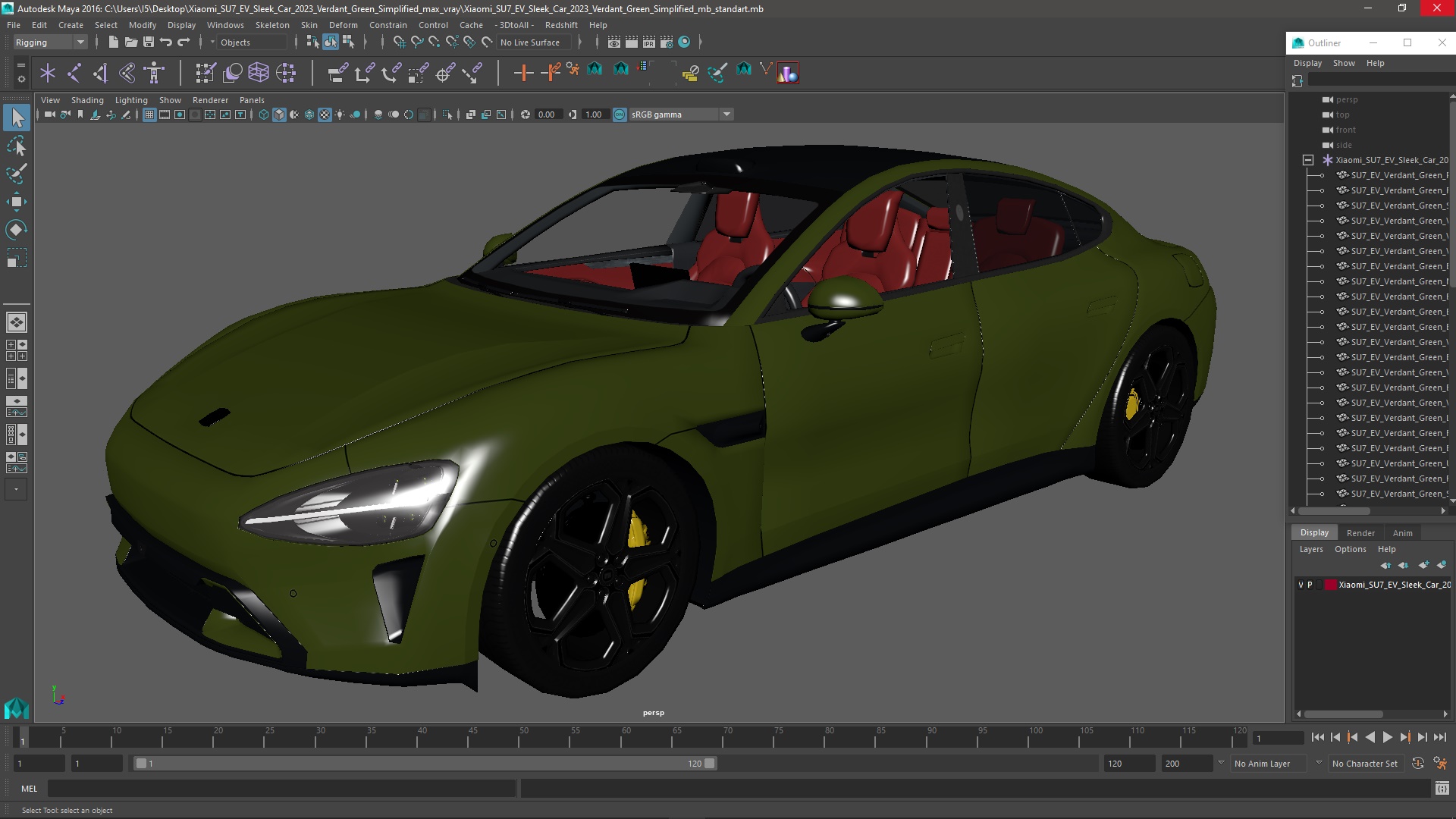1456x819 pixels.
Task: Open the Skeleton menu
Action: click(x=272, y=25)
